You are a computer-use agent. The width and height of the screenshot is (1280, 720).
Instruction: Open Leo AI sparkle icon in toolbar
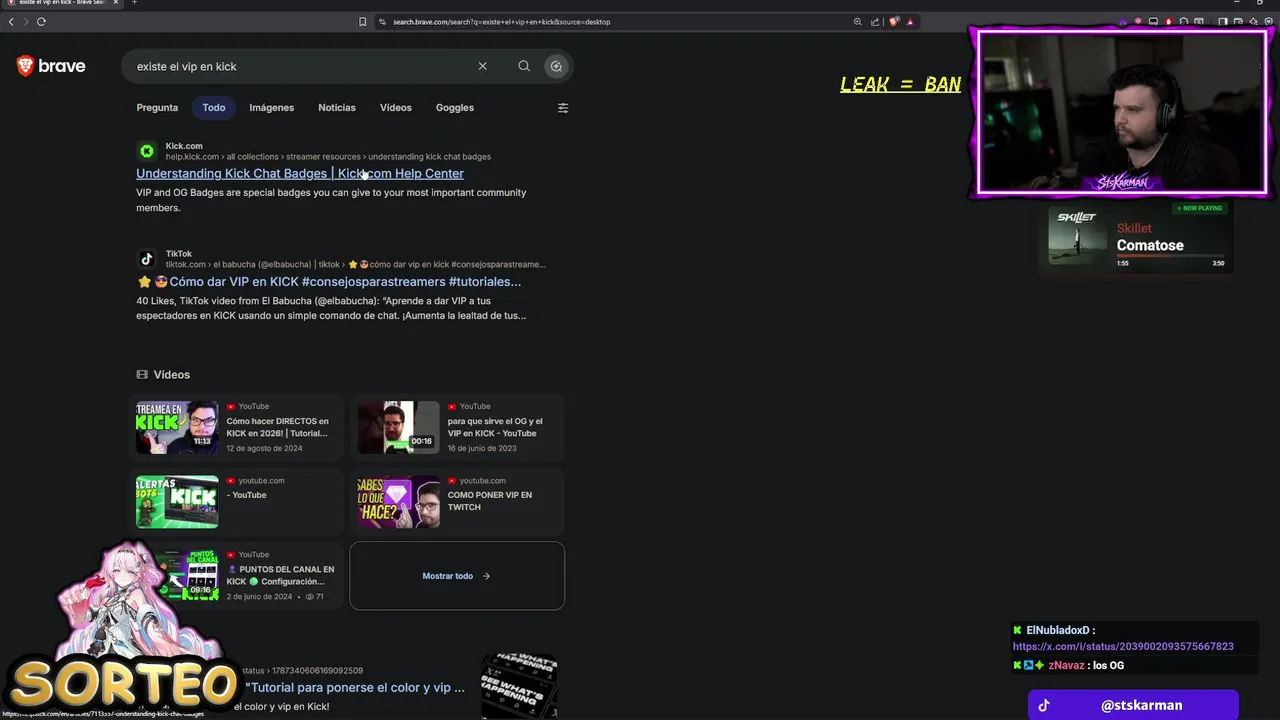(1253, 21)
